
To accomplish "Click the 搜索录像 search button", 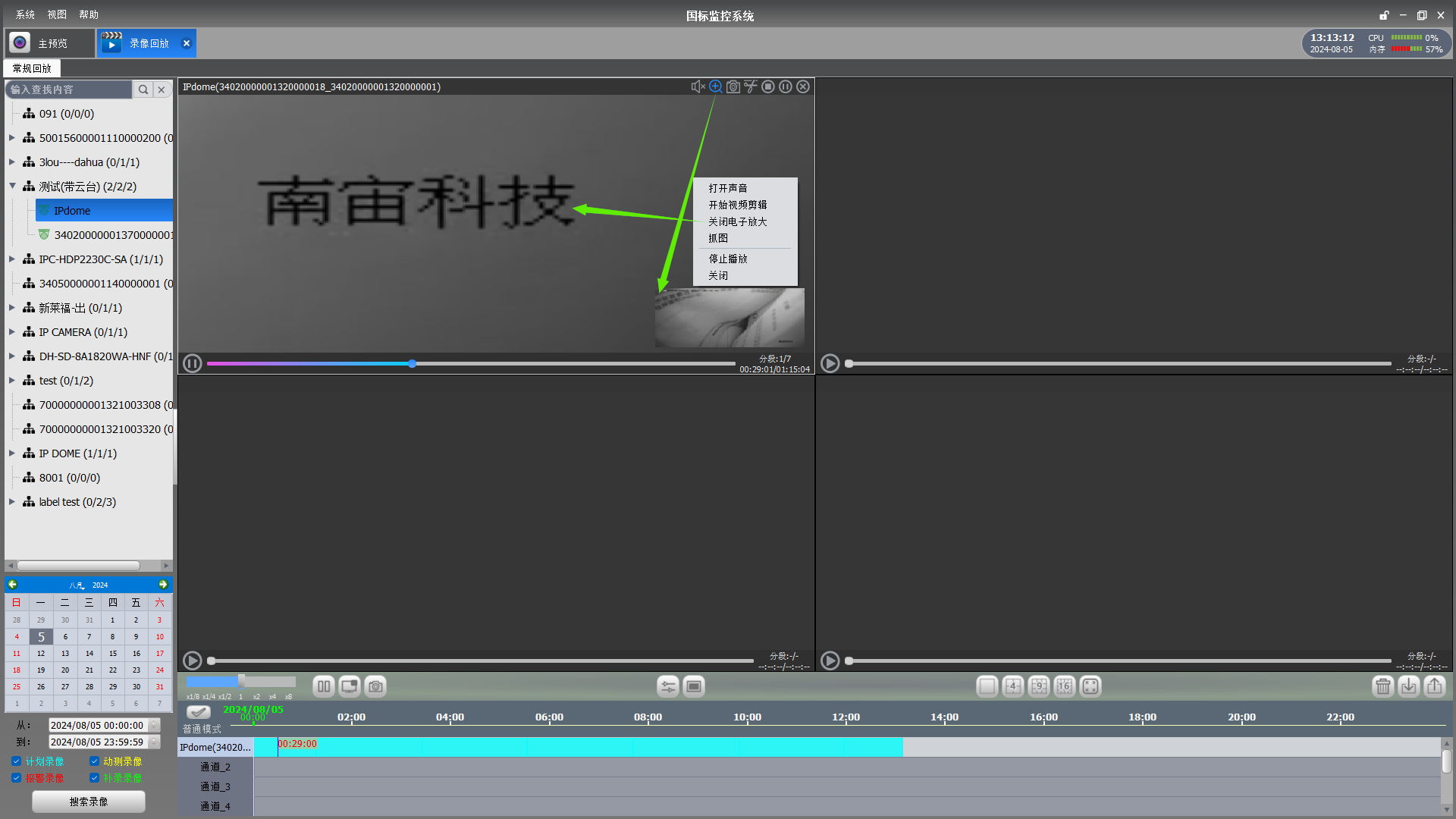I will (89, 802).
